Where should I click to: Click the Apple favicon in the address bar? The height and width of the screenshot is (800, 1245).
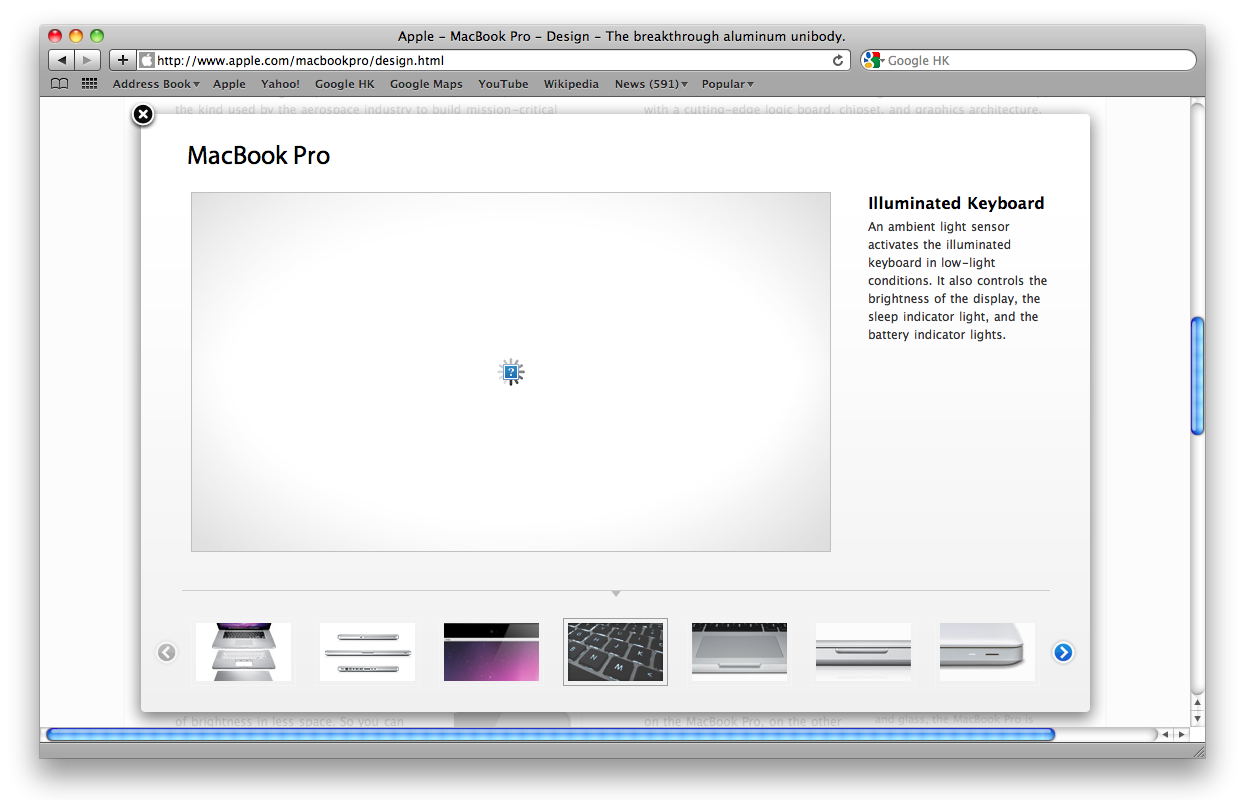click(x=147, y=60)
